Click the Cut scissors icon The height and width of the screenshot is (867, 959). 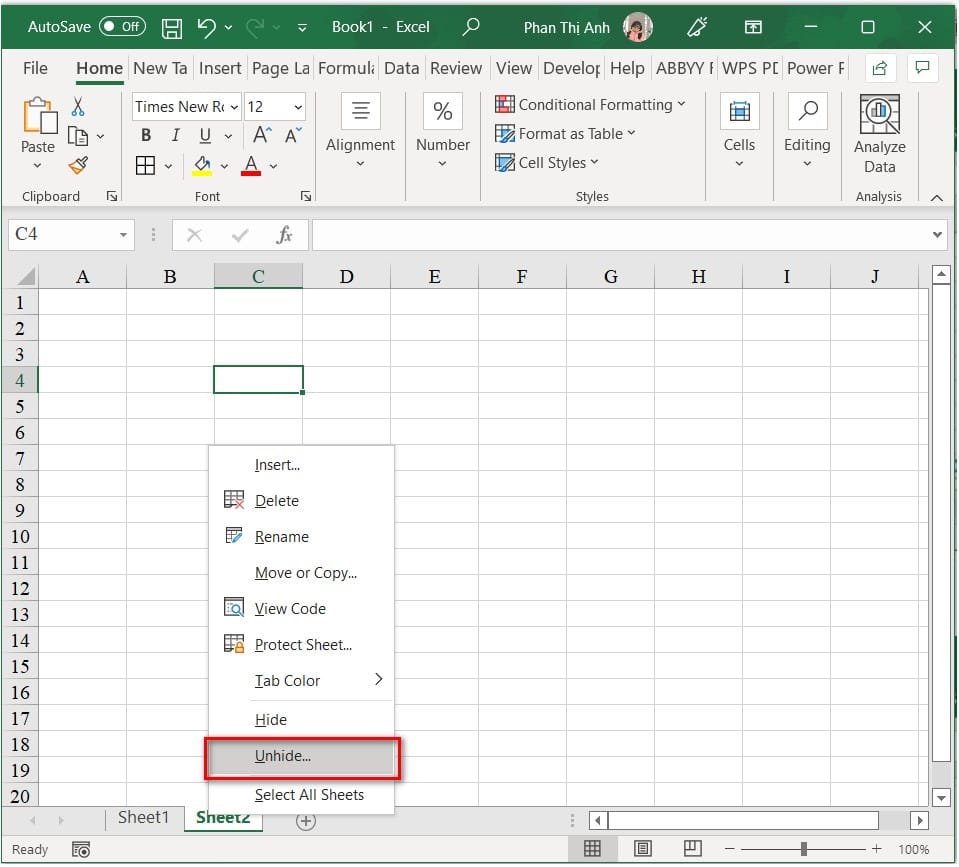78,106
